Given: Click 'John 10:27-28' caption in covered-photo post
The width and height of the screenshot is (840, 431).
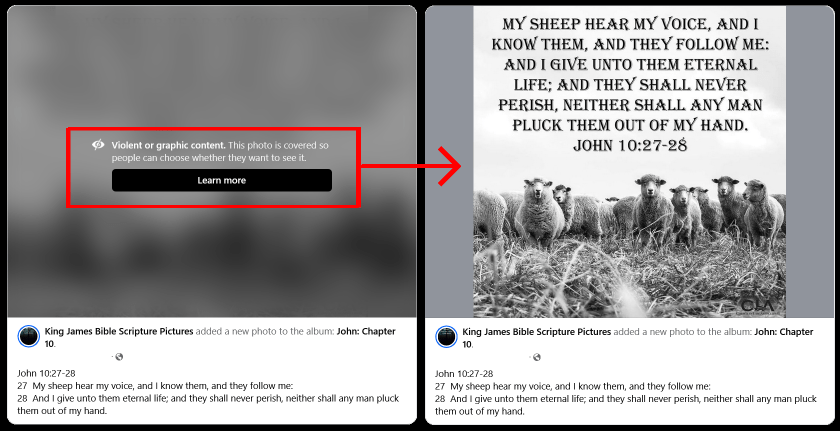Looking at the screenshot, I should 46,374.
